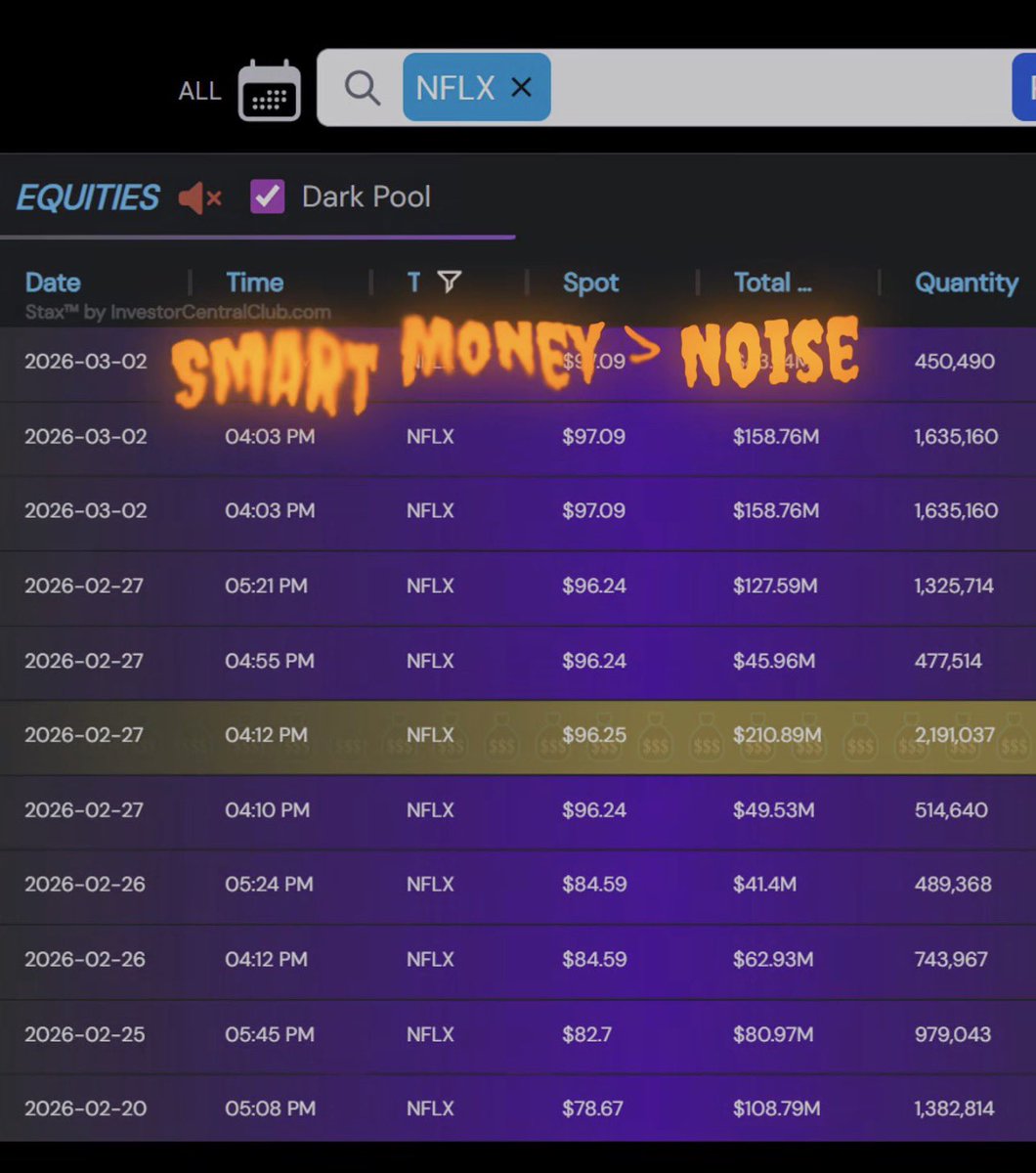1036x1173 pixels.
Task: Click the $45.96M total cell
Action: pos(773,661)
